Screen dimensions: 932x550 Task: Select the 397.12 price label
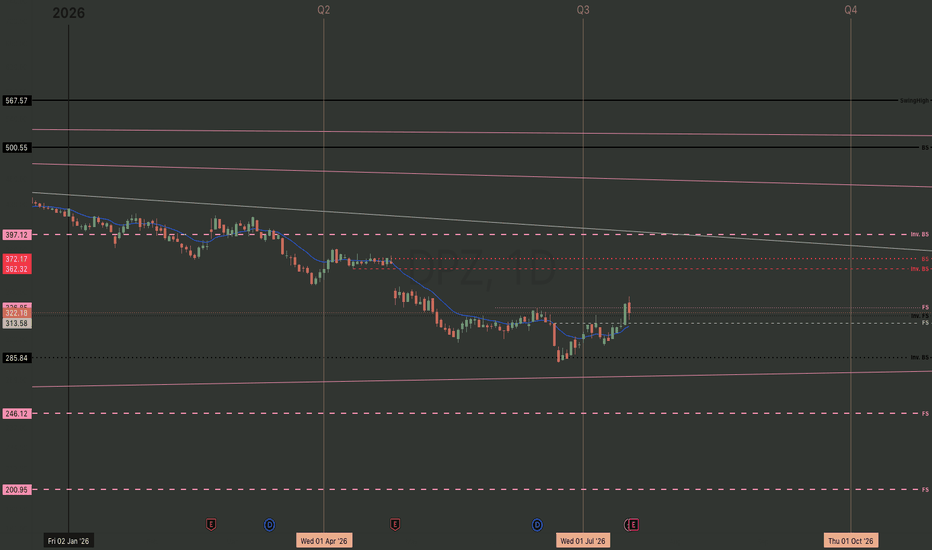[17, 235]
